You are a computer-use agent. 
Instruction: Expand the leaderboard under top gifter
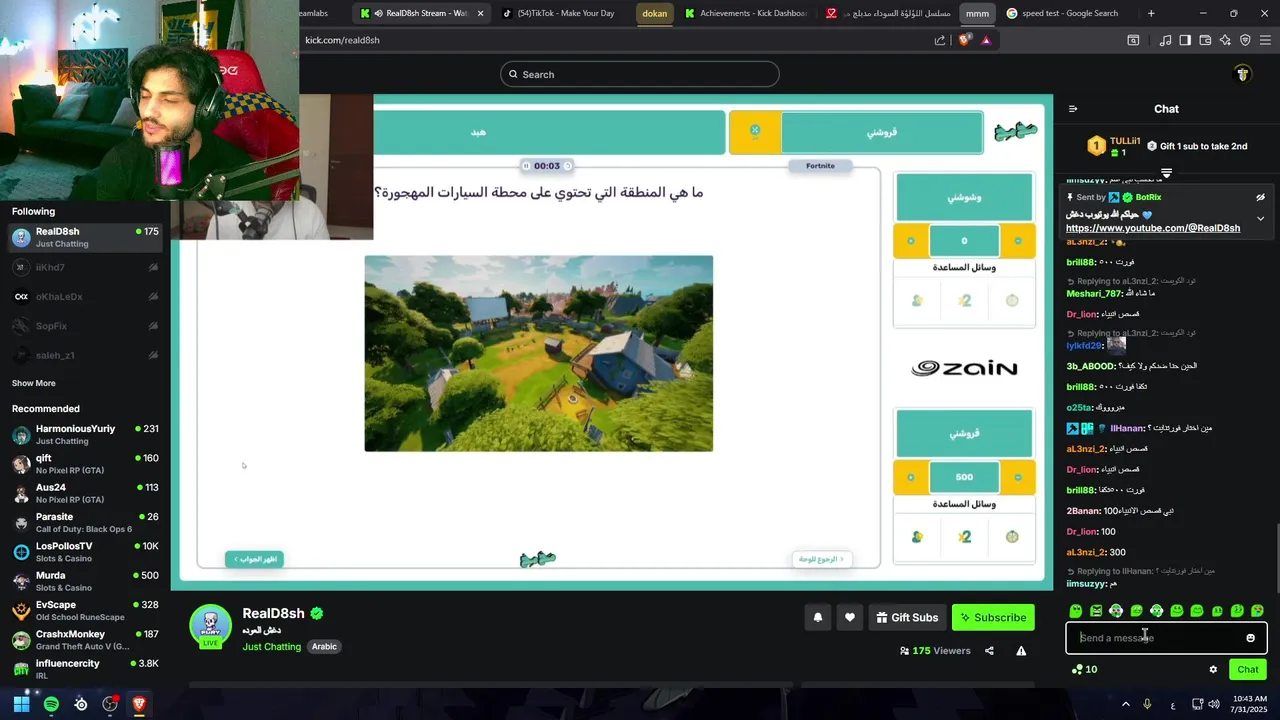point(1166,173)
